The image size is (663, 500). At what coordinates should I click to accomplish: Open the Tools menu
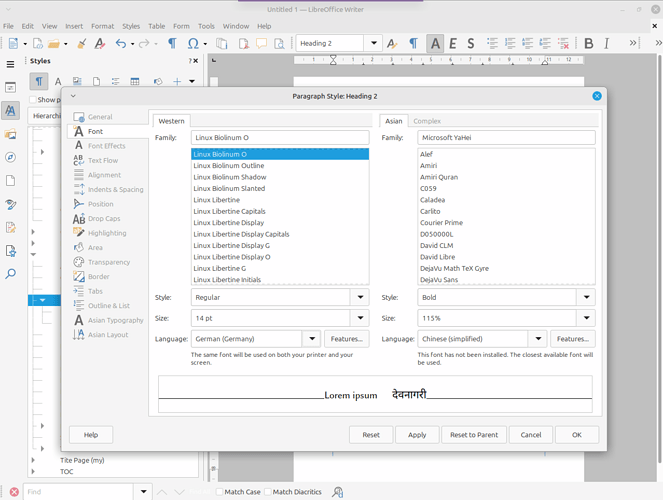click(206, 26)
